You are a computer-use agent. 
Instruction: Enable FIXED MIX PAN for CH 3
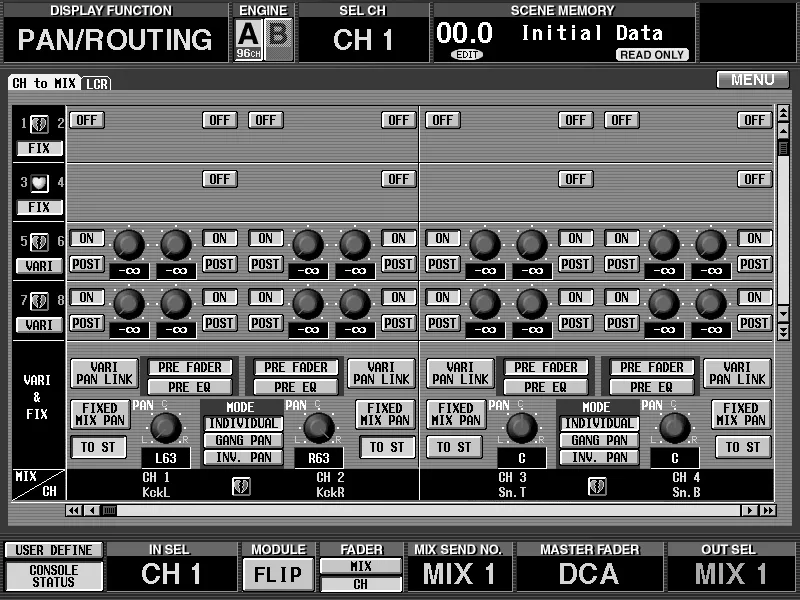[x=456, y=414]
